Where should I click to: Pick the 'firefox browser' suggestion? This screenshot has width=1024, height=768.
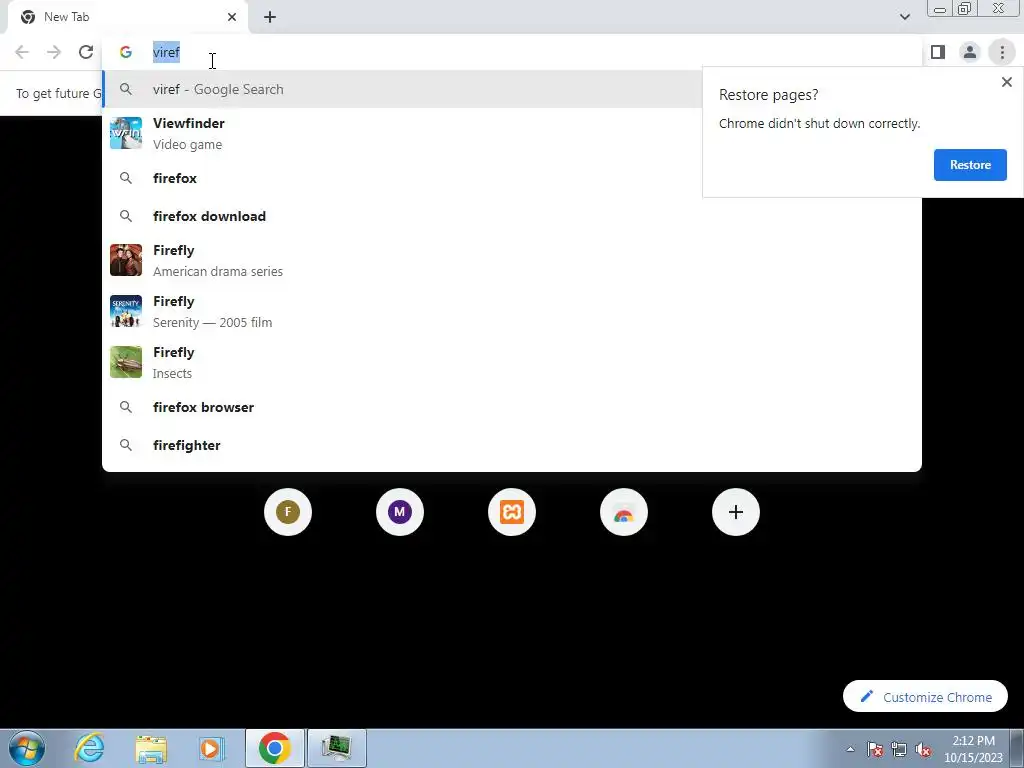[x=512, y=407]
